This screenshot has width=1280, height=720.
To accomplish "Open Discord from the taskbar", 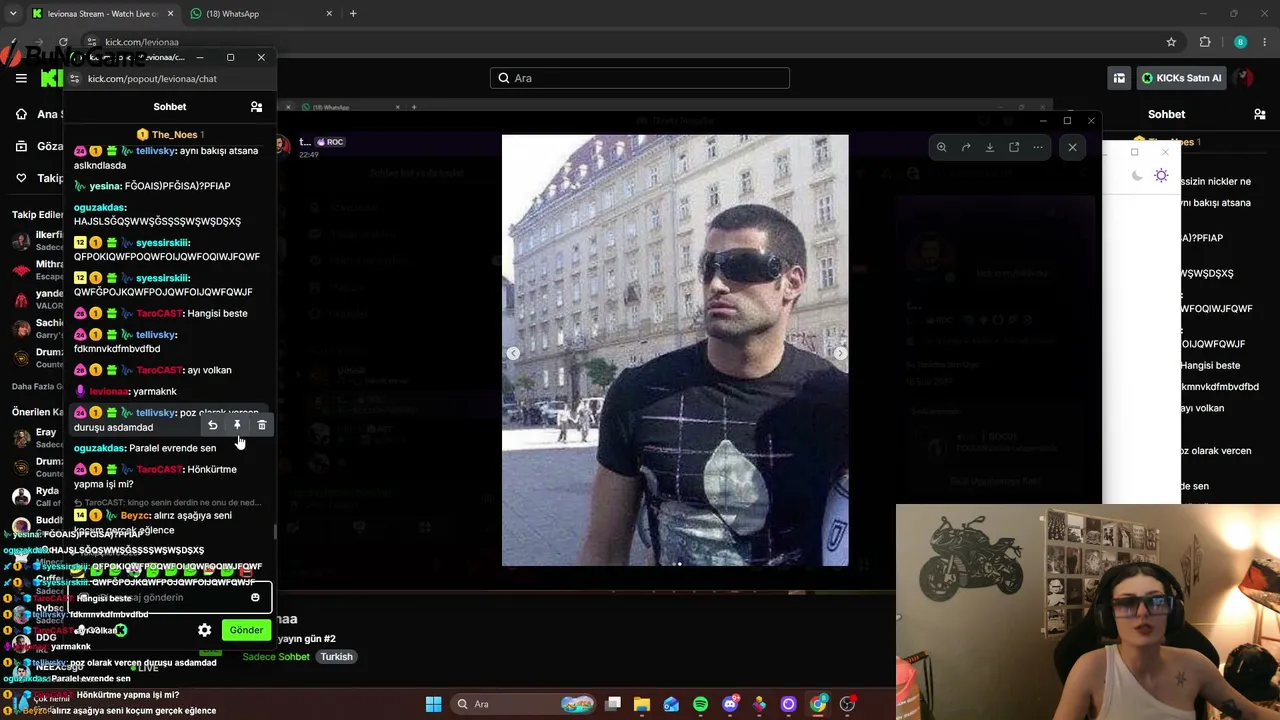I will pyautogui.click(x=730, y=704).
